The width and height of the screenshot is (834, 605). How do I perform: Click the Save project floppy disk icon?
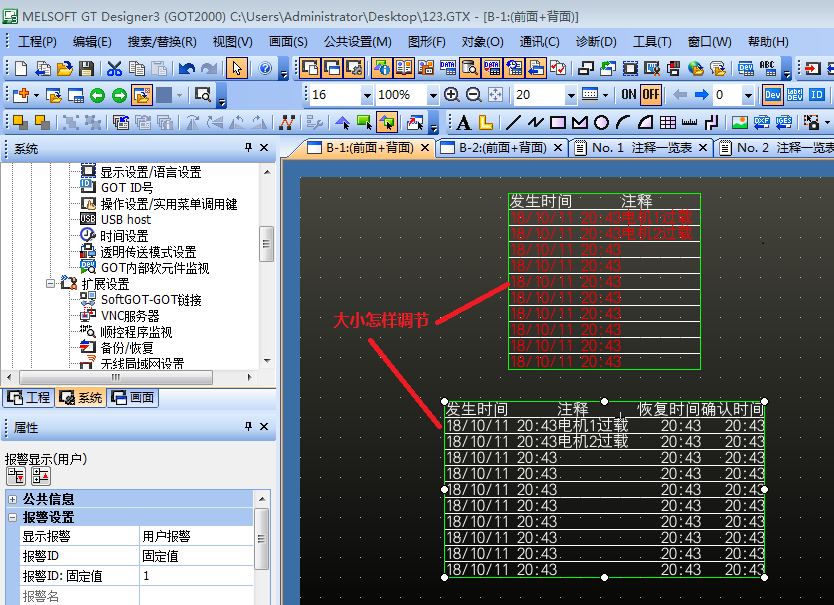87,68
